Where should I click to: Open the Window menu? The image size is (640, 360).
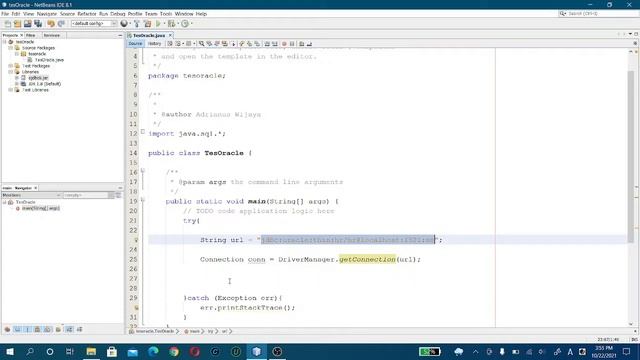[184, 13]
